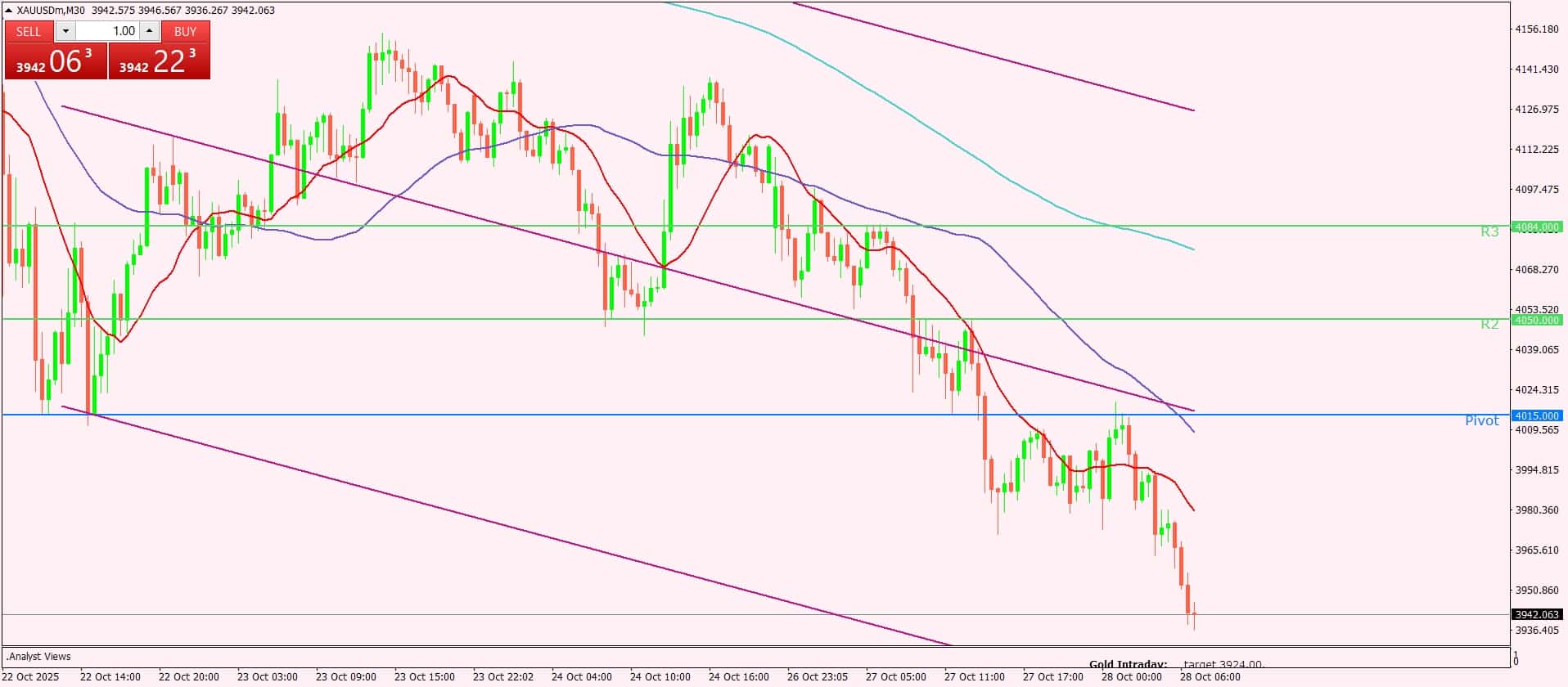This screenshot has height=687, width=1568.
Task: Click the BUY button
Action: pos(185,31)
